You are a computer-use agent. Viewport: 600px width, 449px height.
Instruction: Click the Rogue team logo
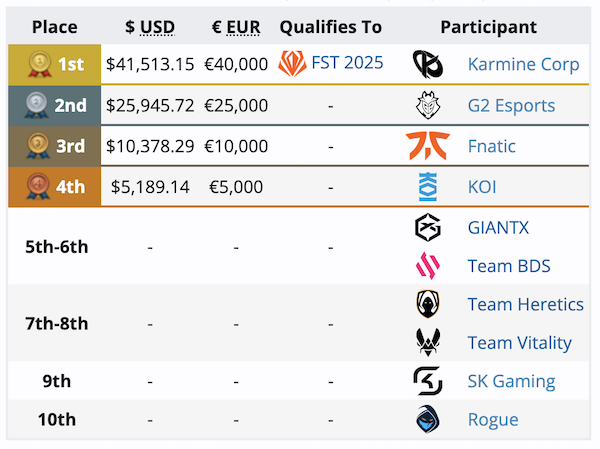coord(428,419)
